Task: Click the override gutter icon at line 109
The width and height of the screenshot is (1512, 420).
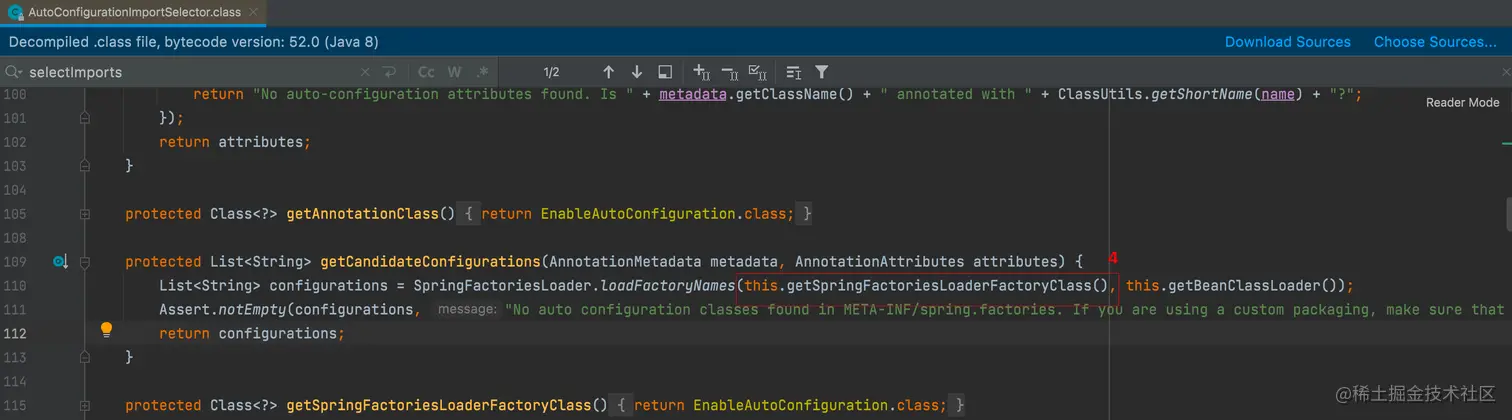Action: point(60,262)
